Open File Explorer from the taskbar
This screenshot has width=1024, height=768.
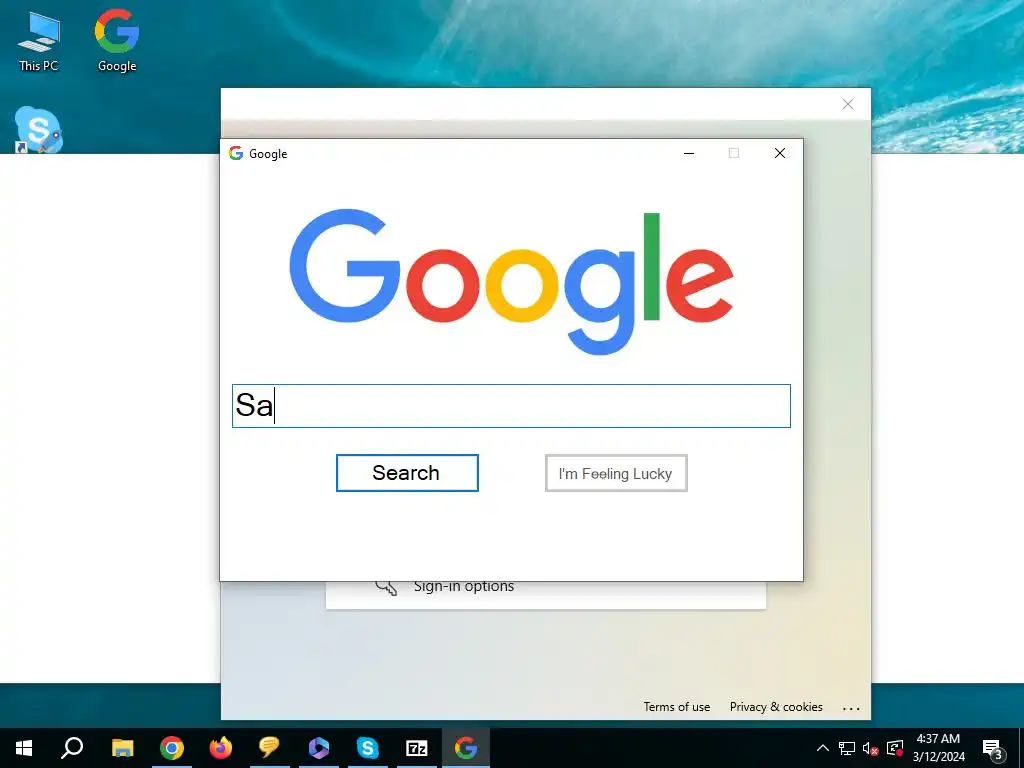tap(122, 748)
